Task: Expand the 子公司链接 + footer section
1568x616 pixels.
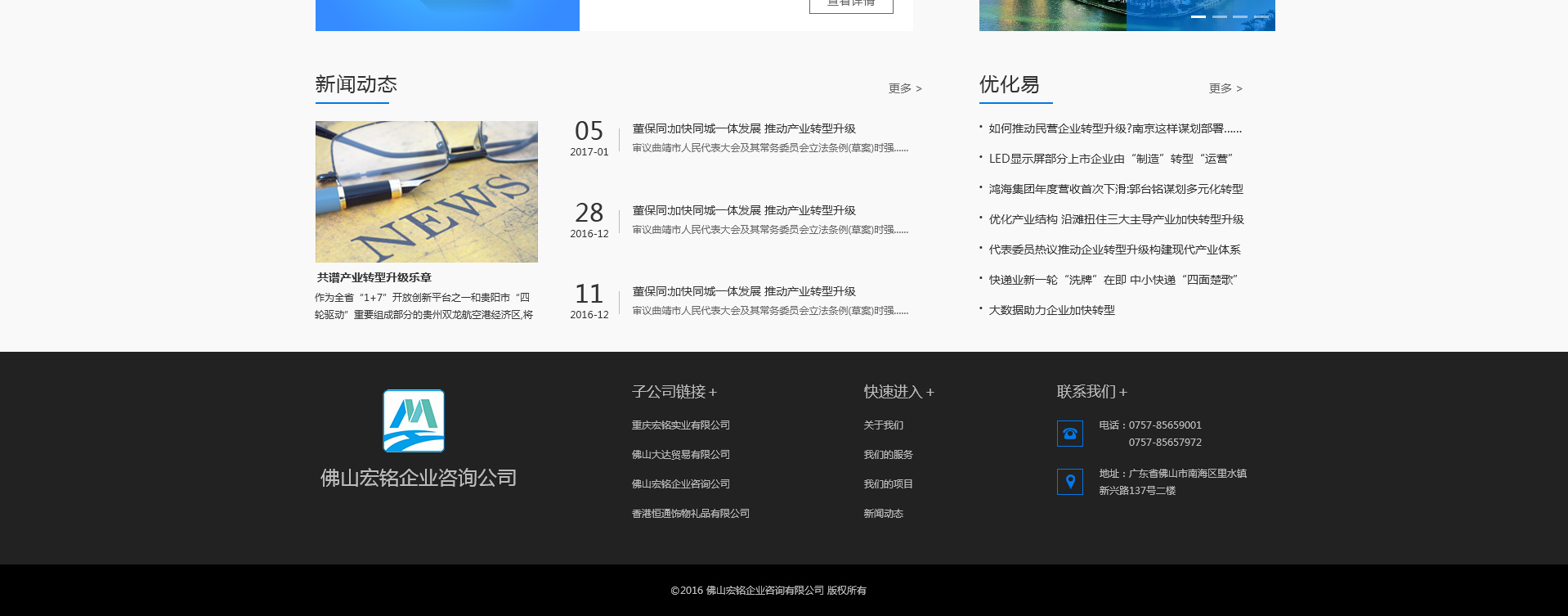Action: [x=674, y=392]
